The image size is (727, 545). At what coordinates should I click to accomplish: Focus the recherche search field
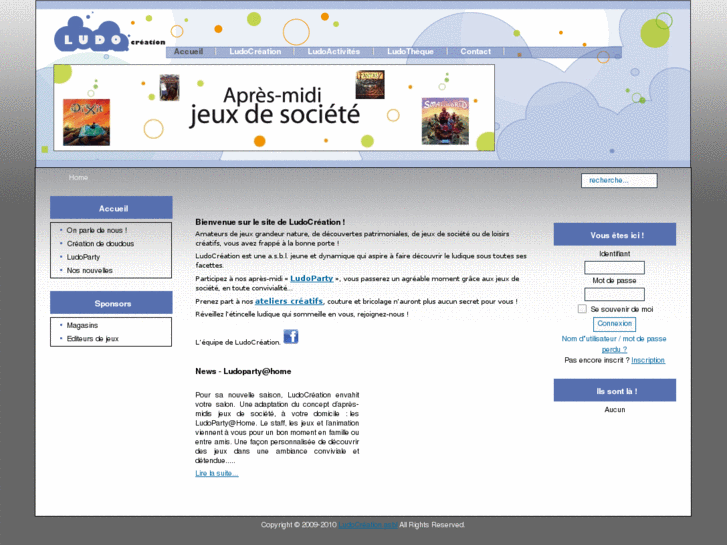[x=619, y=180]
